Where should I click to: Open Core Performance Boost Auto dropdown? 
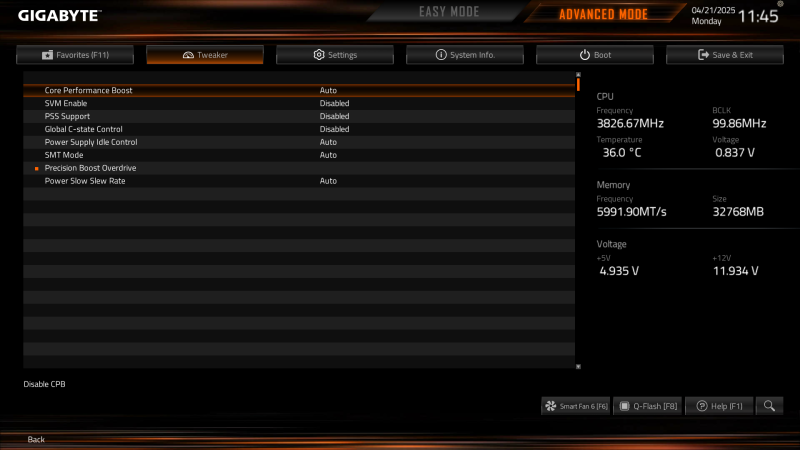click(x=328, y=90)
